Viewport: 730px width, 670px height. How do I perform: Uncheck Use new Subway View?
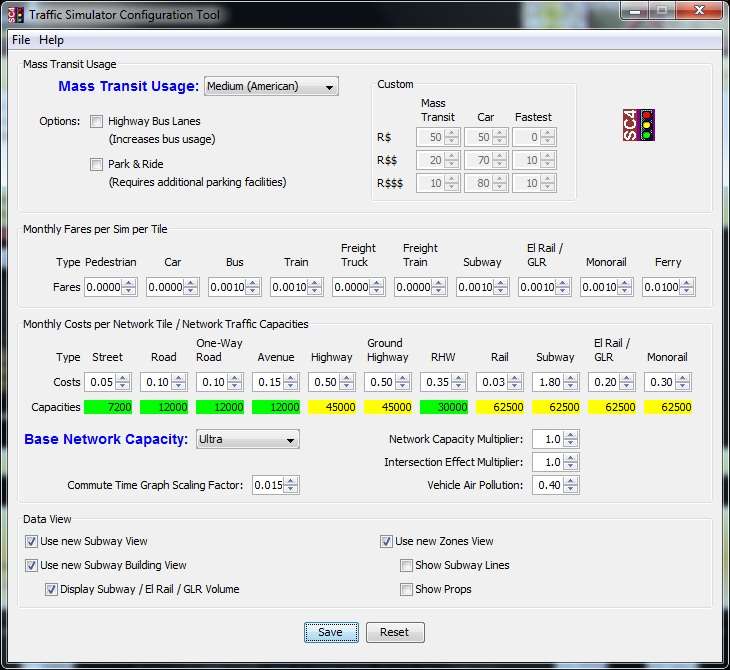31,541
